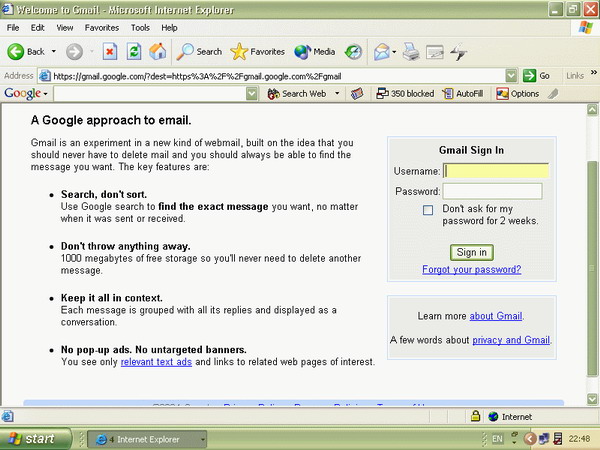
Task: Stop page loading with red X icon
Action: point(109,52)
